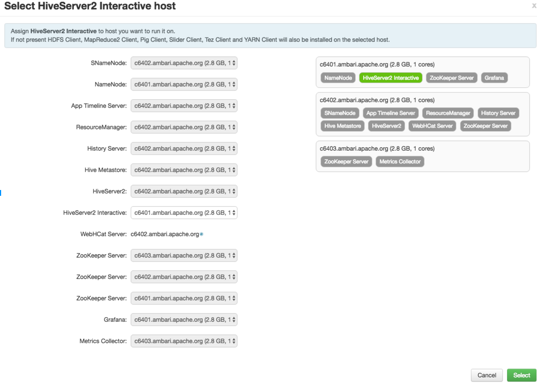This screenshot has width=537, height=384.
Task: Open the HiveServer2 Interactive host dropdown
Action: point(184,213)
